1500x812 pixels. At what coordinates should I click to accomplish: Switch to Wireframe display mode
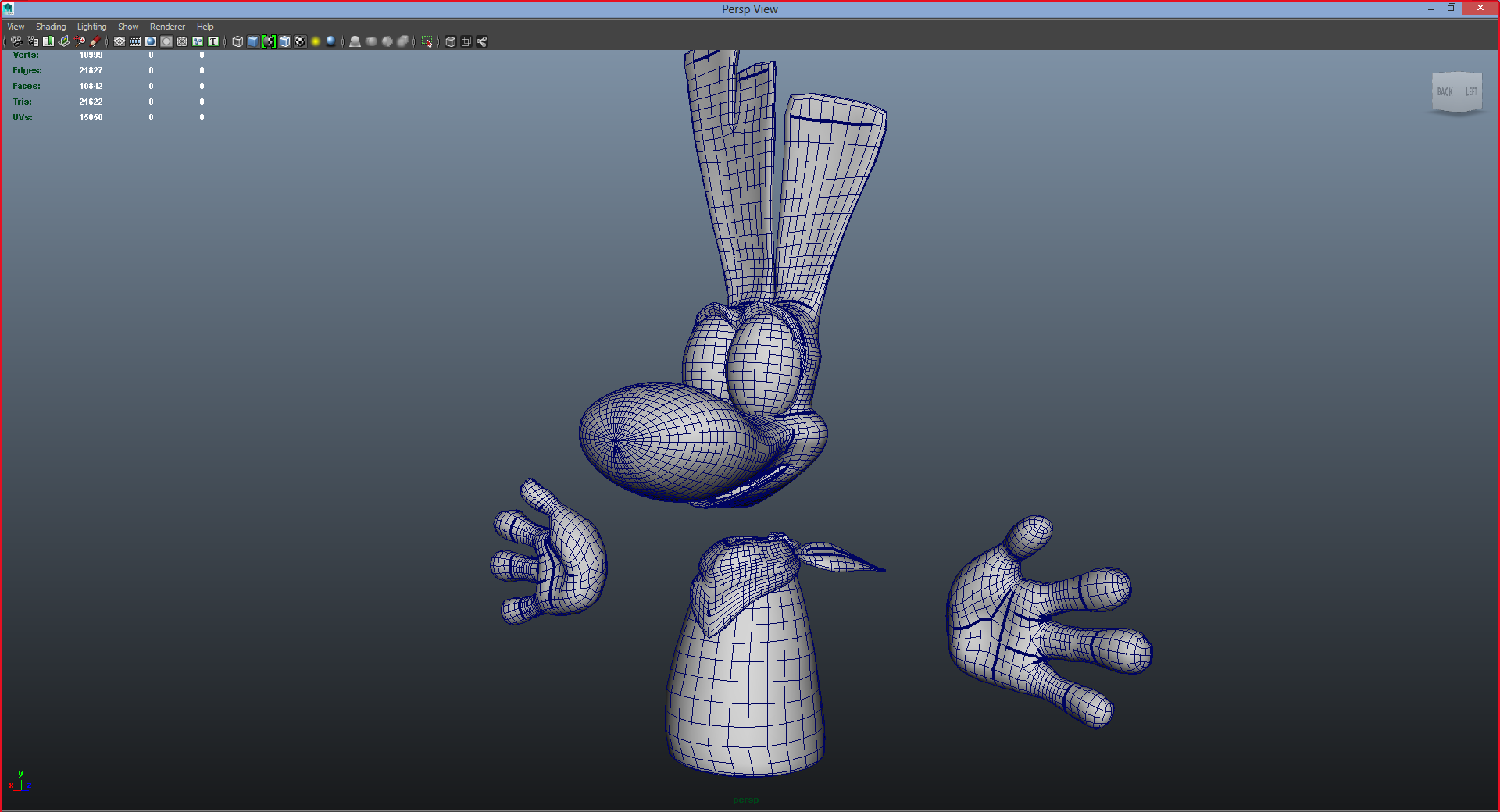click(237, 41)
